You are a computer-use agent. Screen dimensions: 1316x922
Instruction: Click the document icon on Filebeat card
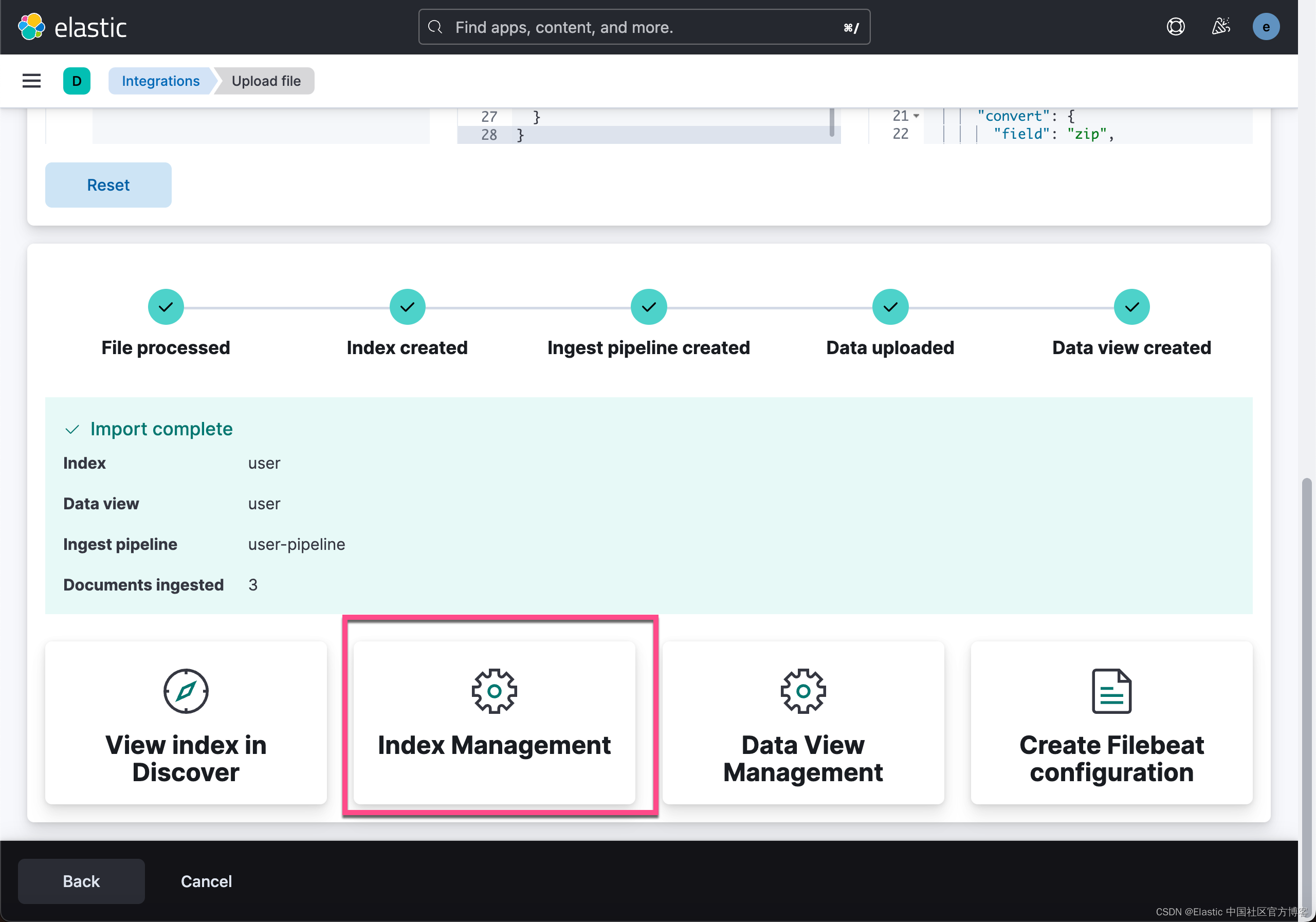1111,691
